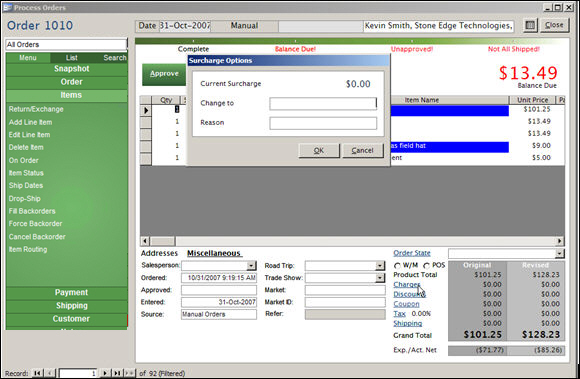
Task: Expand the Trade Show dropdown
Action: [x=380, y=278]
